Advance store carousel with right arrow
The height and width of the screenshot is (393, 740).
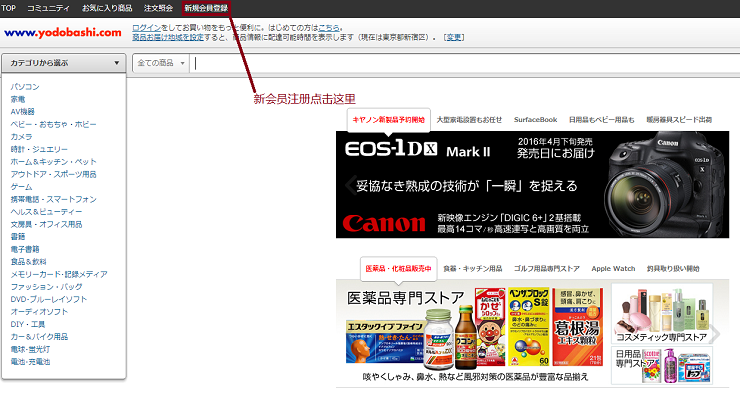tap(715, 334)
